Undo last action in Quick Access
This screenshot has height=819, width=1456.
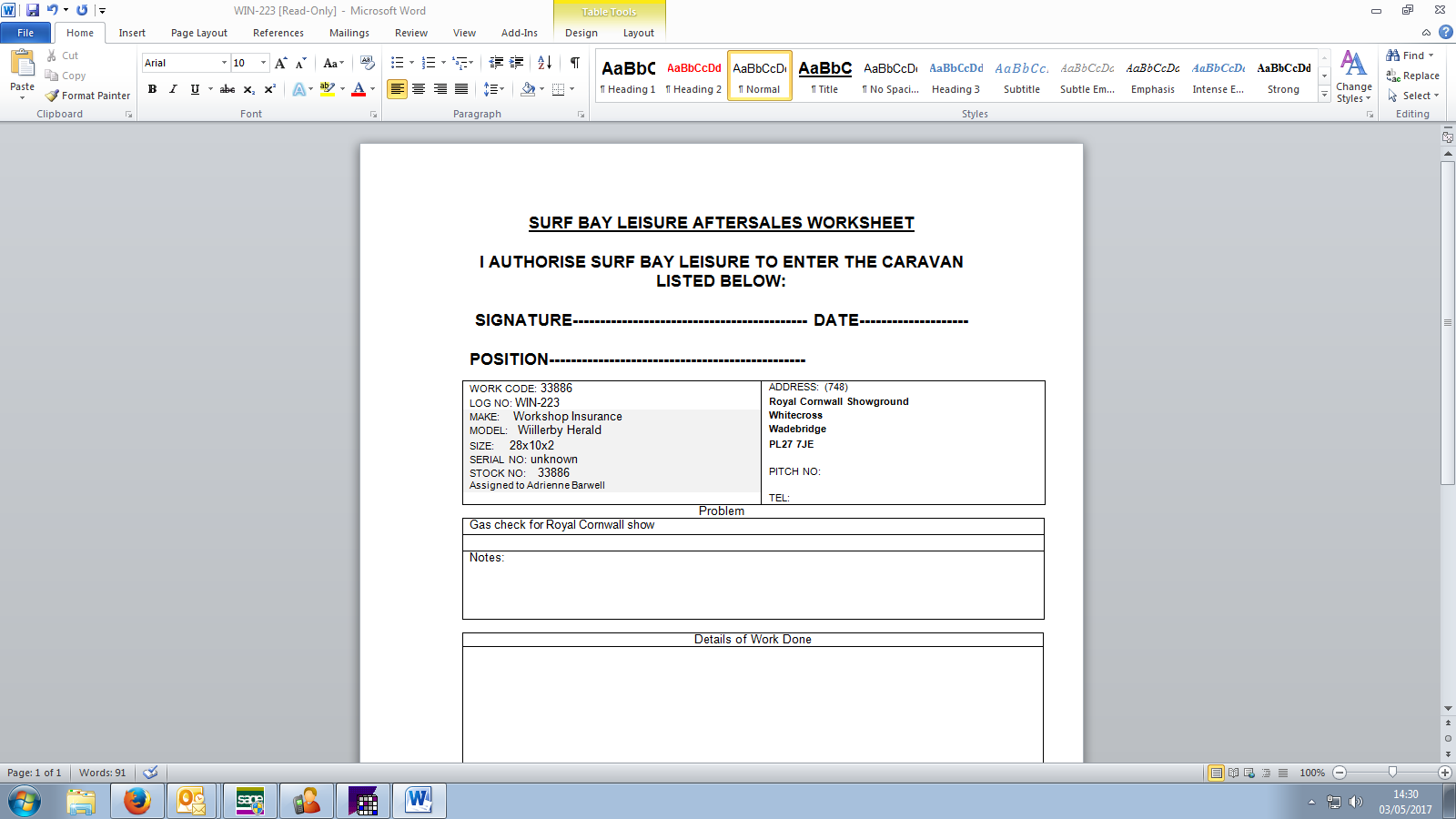(x=53, y=10)
